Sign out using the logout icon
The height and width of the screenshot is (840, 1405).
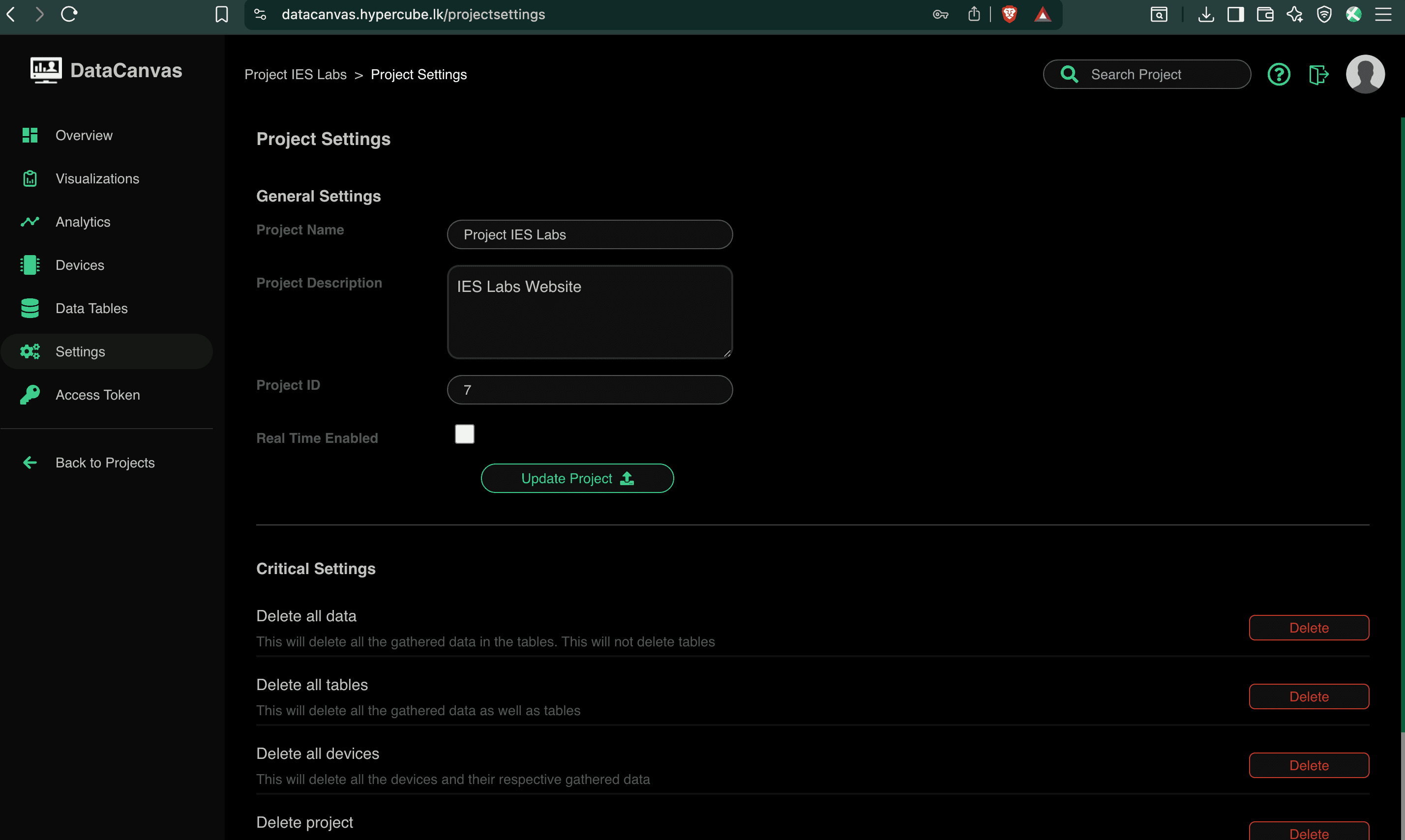click(x=1319, y=74)
